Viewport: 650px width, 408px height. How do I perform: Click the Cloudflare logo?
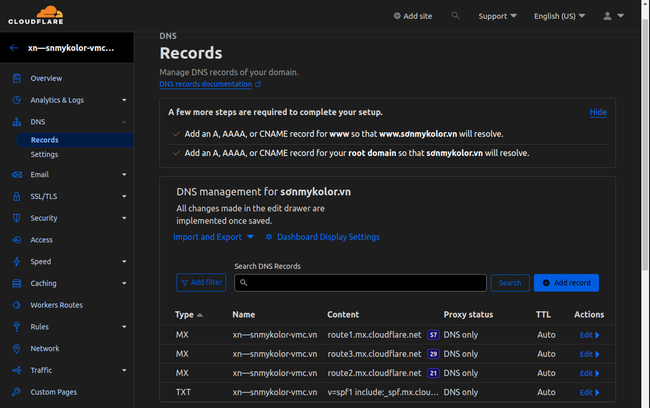(36, 15)
